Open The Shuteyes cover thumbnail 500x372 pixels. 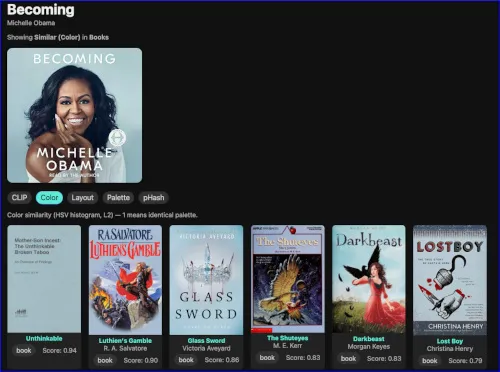[288, 279]
